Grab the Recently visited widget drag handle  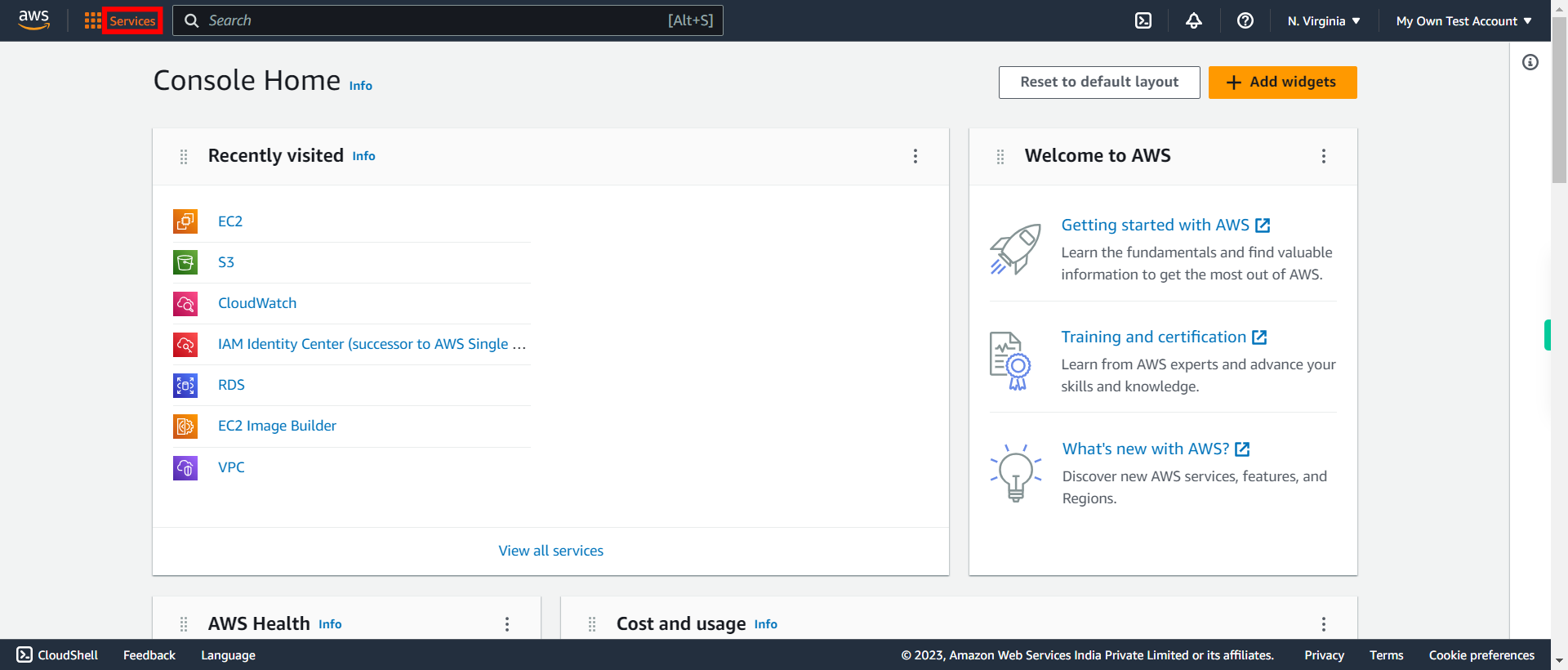184,156
